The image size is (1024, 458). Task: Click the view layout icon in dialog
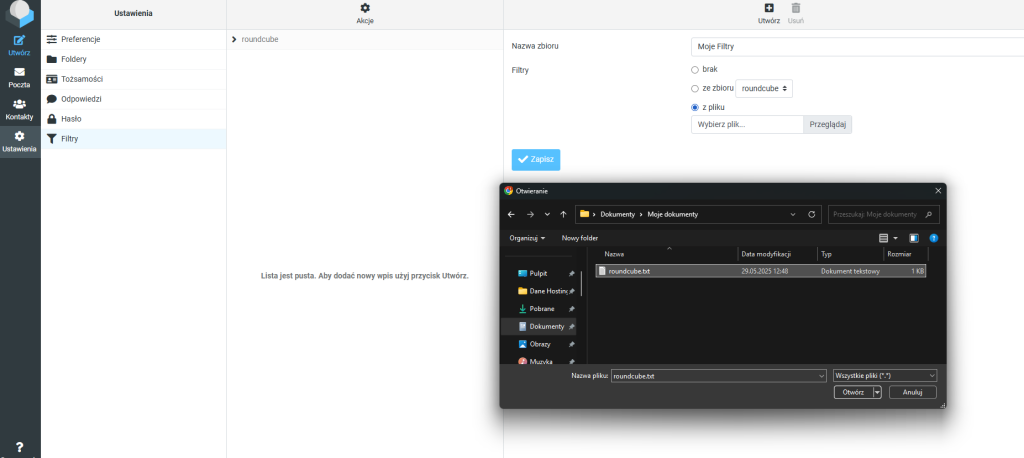point(884,238)
